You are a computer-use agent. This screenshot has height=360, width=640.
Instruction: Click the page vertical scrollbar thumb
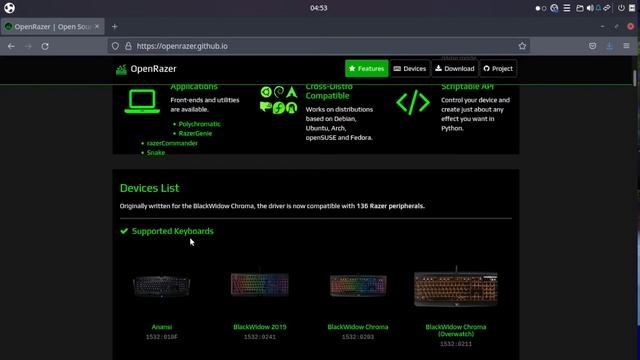(635, 78)
